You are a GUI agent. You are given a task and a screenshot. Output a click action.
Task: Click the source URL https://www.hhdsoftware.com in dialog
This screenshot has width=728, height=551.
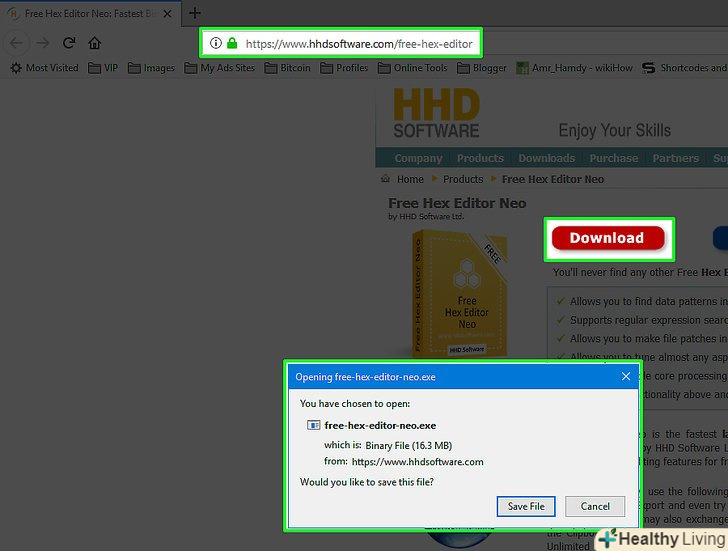417,462
